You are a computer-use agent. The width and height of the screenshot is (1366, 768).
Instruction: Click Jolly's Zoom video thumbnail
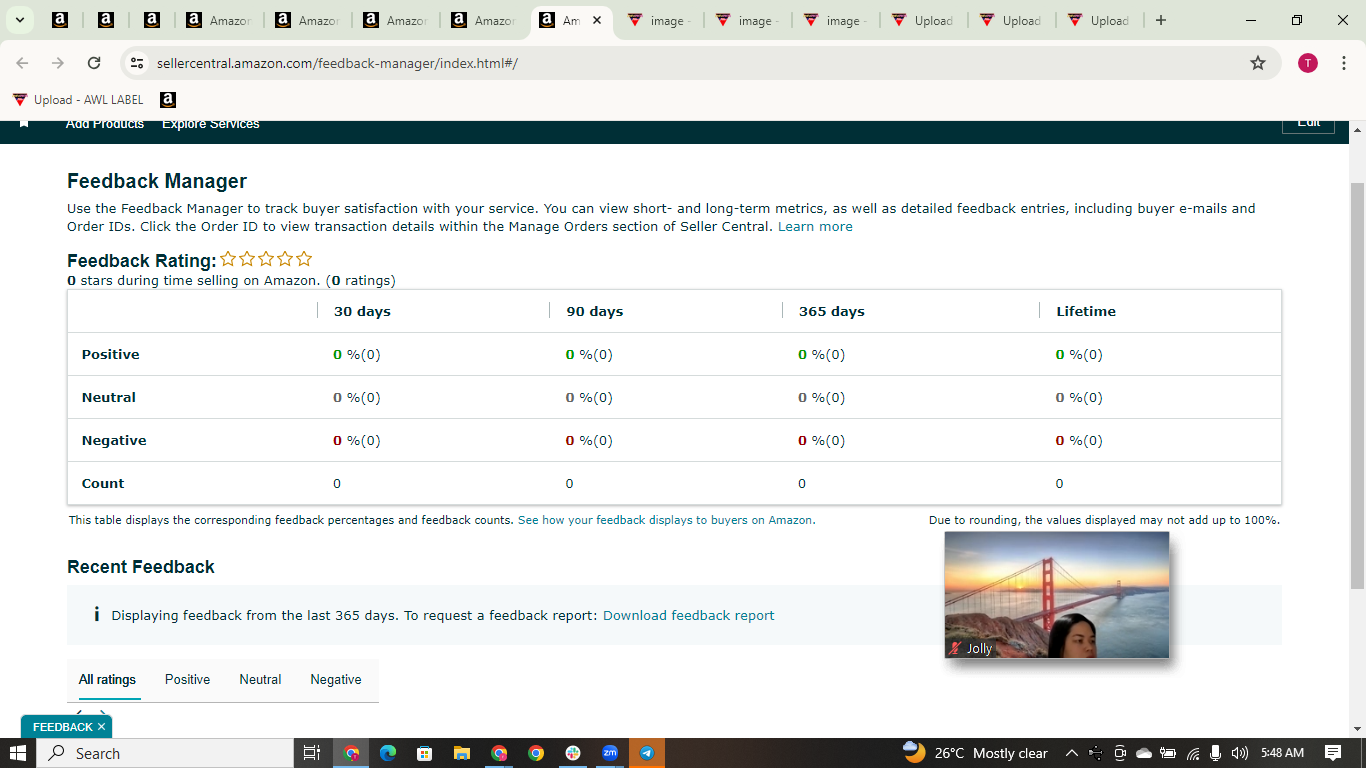pos(1057,594)
